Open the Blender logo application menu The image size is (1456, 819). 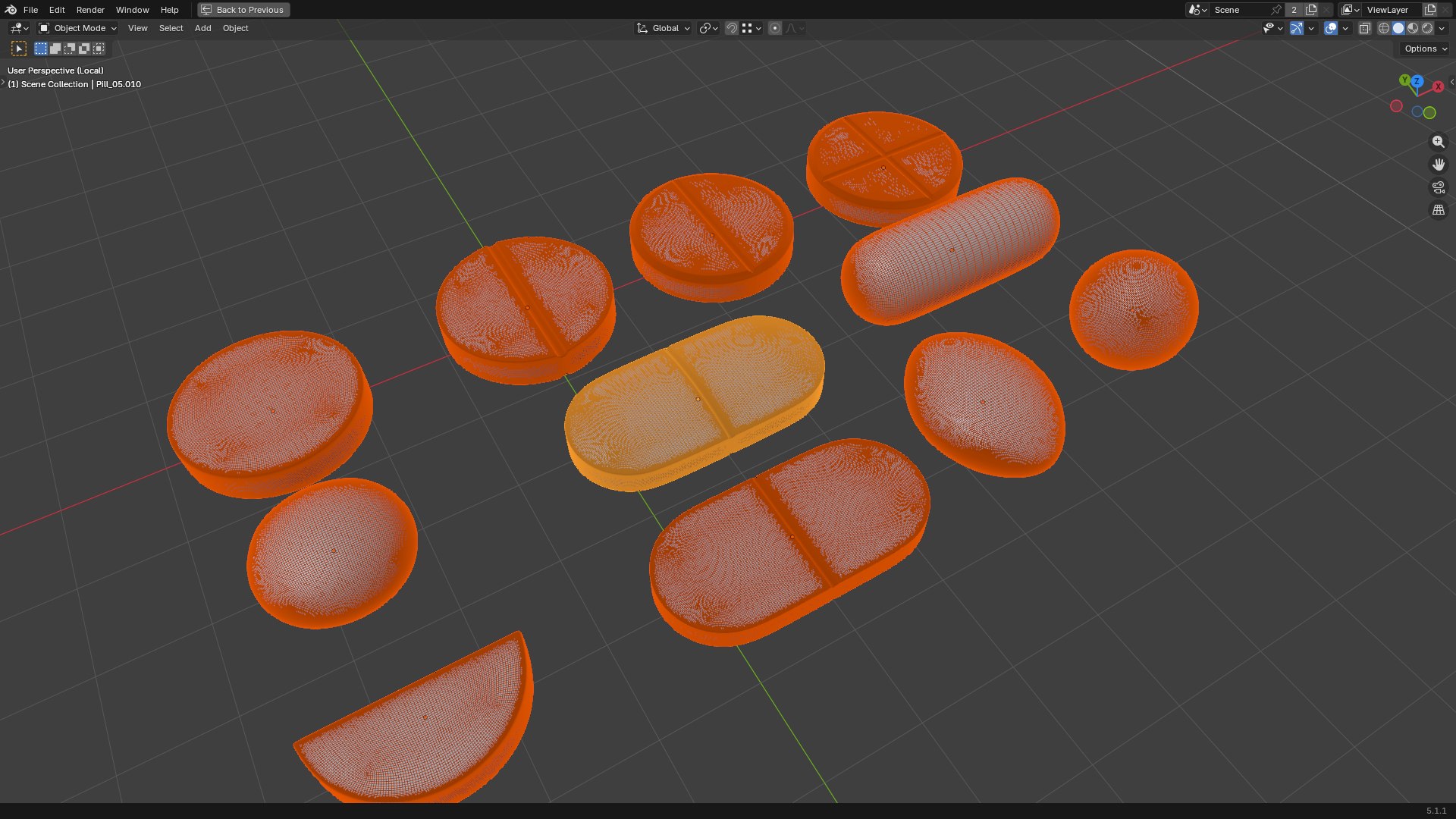[x=11, y=10]
